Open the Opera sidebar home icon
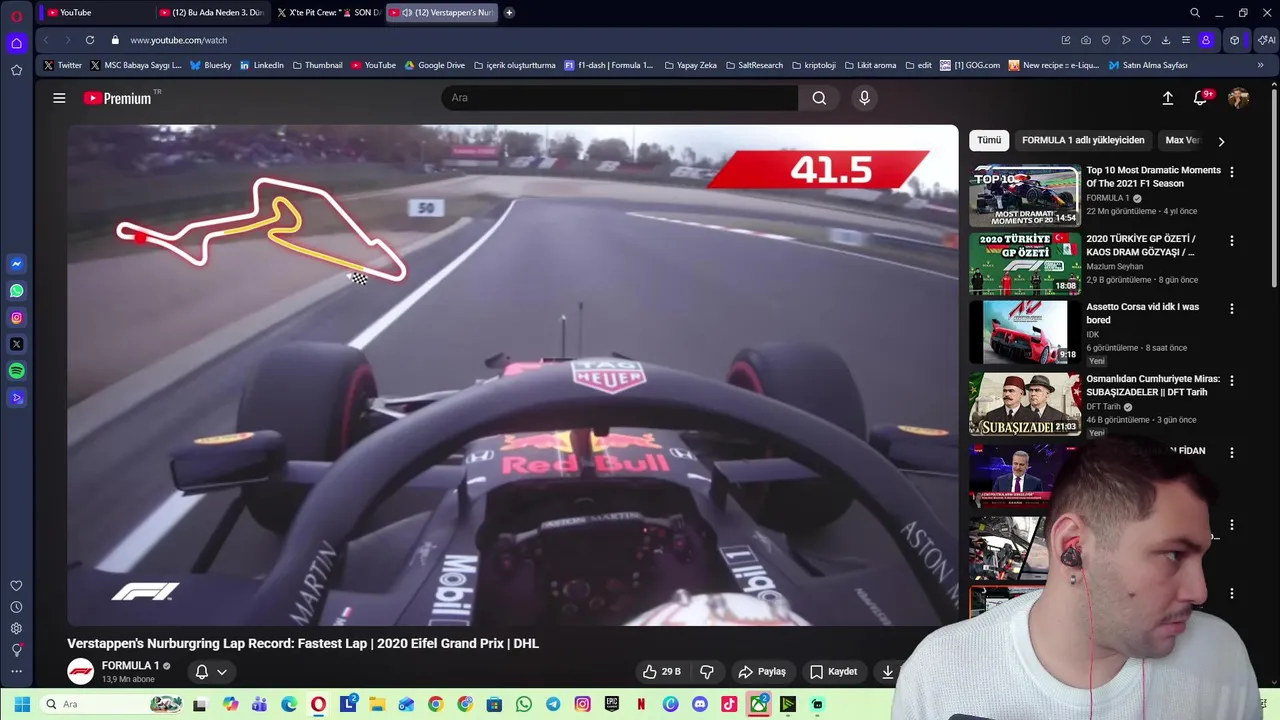1280x720 pixels. [16, 43]
